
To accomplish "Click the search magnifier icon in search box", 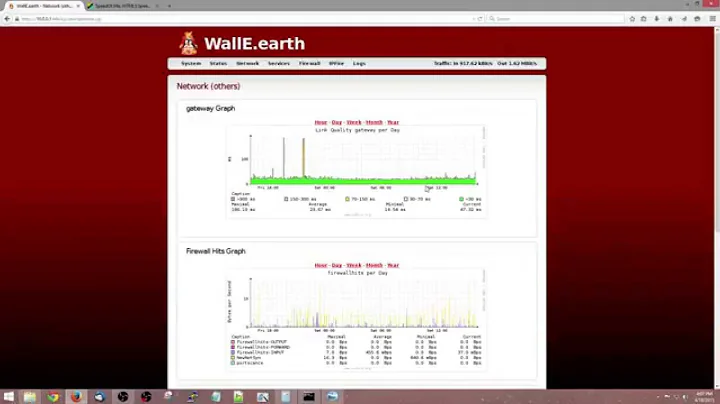I will 492,19.
